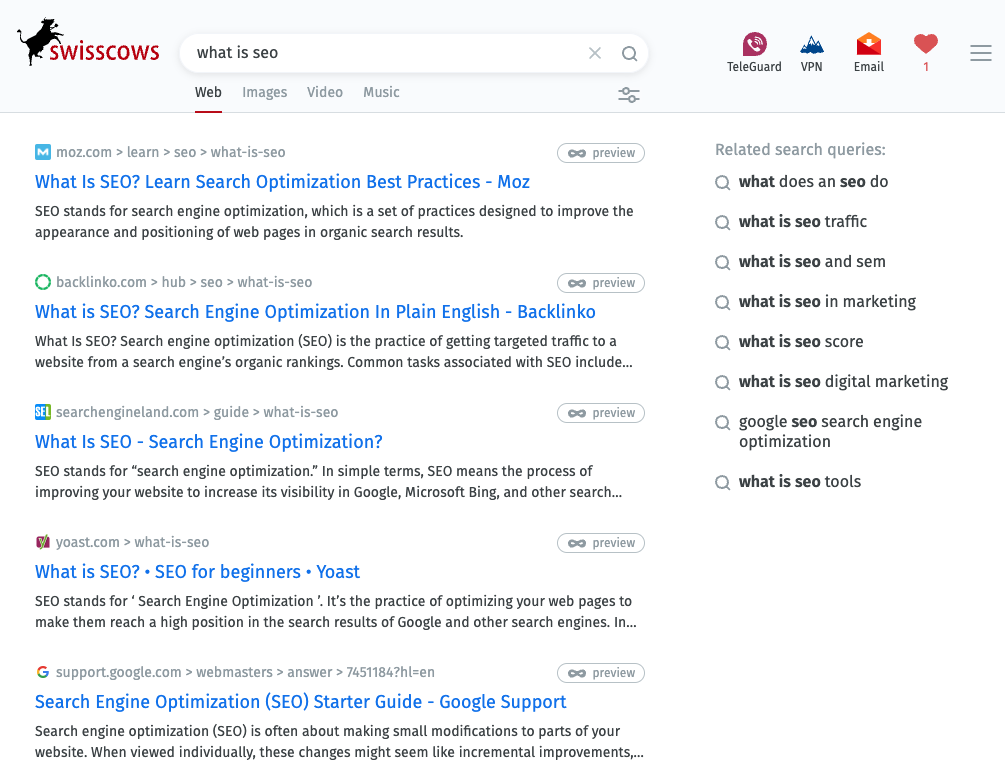1005x780 pixels.
Task: Click magnifier icon beside 'what is seo score'
Action: [722, 342]
